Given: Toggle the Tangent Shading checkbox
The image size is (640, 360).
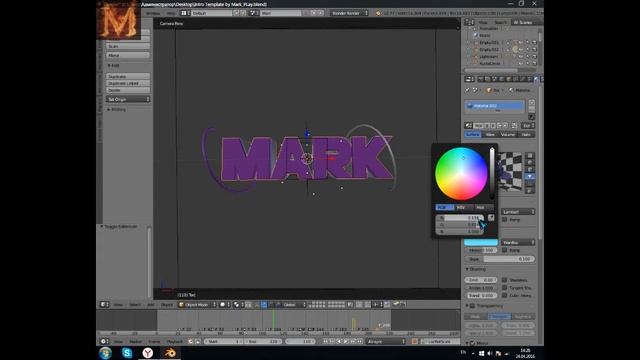Looking at the screenshot, I should [505, 288].
